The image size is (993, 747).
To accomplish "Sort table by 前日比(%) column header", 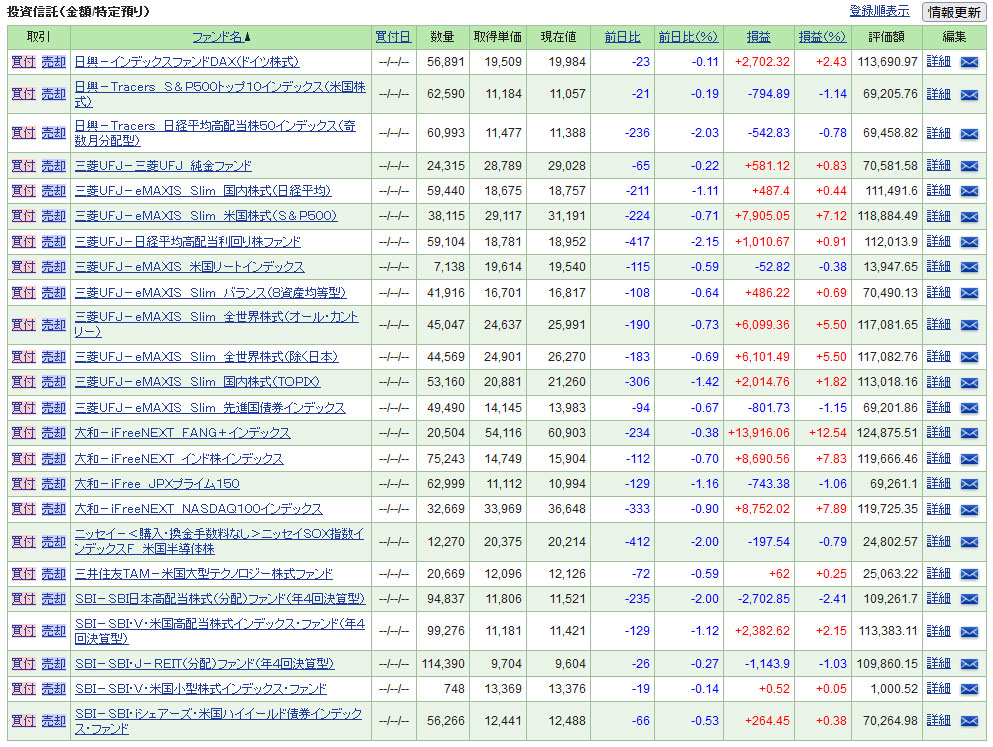I will 688,37.
